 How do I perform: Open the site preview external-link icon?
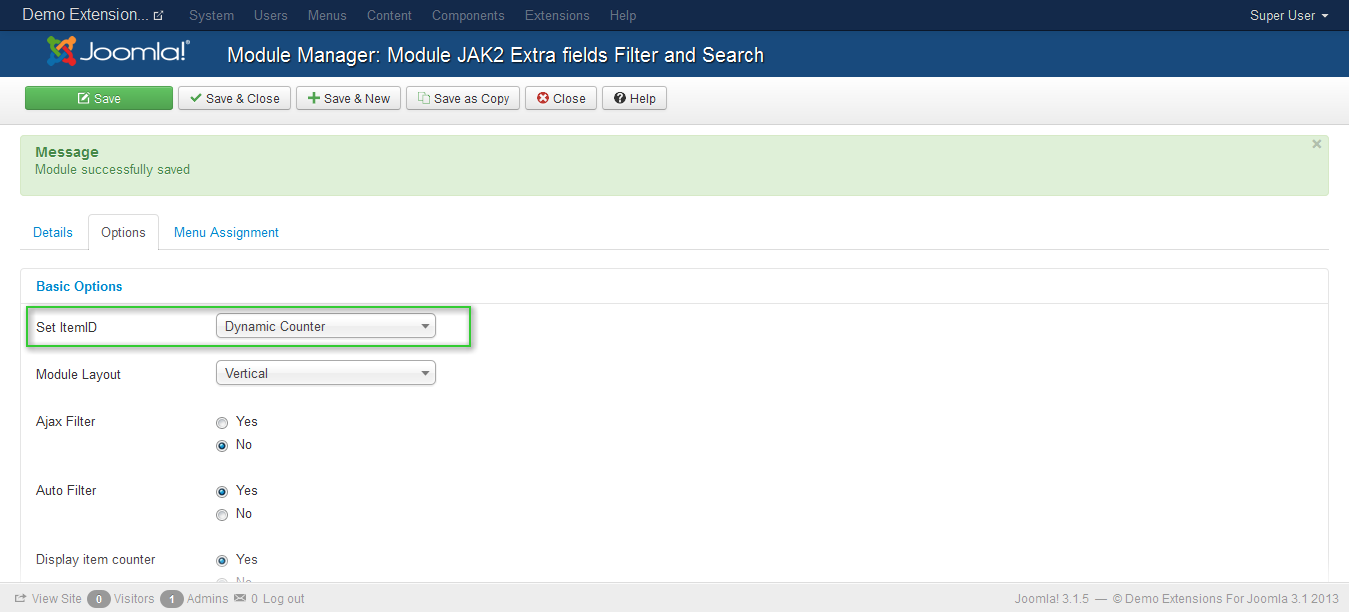(158, 16)
